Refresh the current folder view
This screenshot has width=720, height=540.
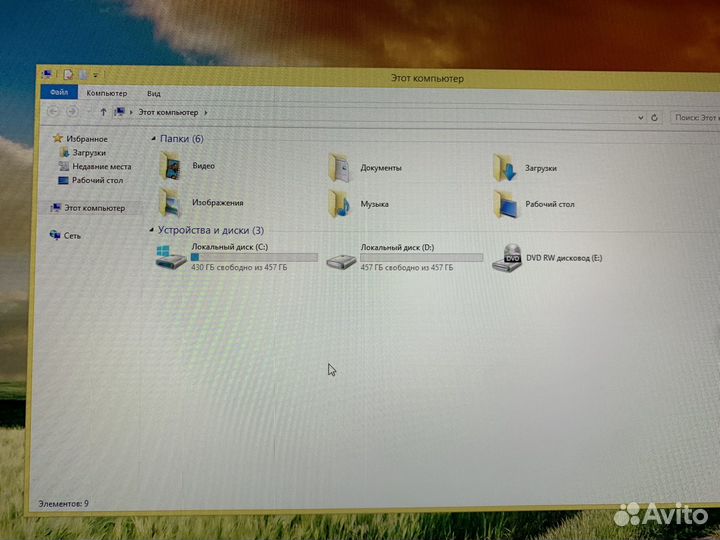coord(654,116)
